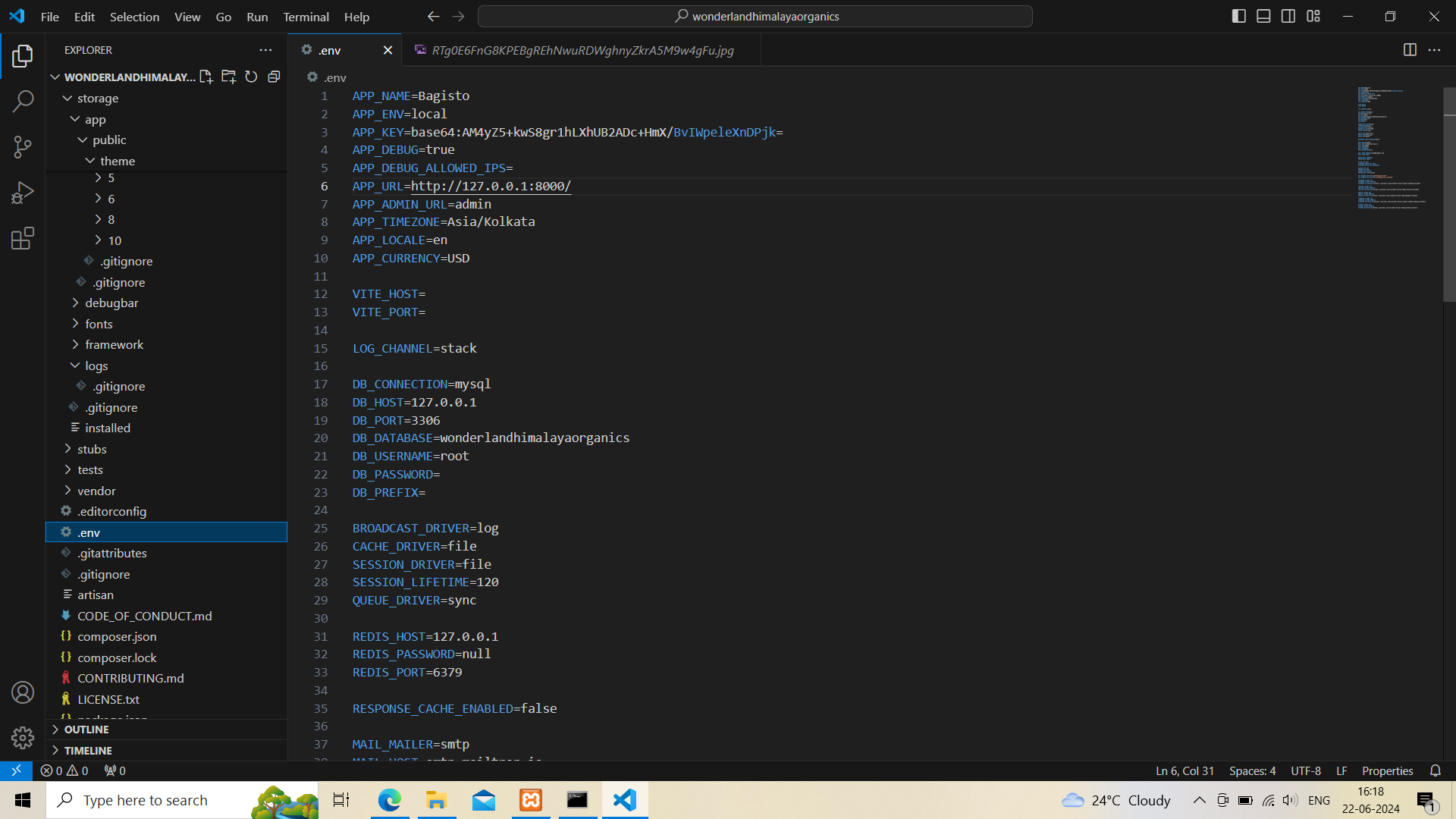Open the Extensions view
This screenshot has width=1456, height=819.
point(23,238)
